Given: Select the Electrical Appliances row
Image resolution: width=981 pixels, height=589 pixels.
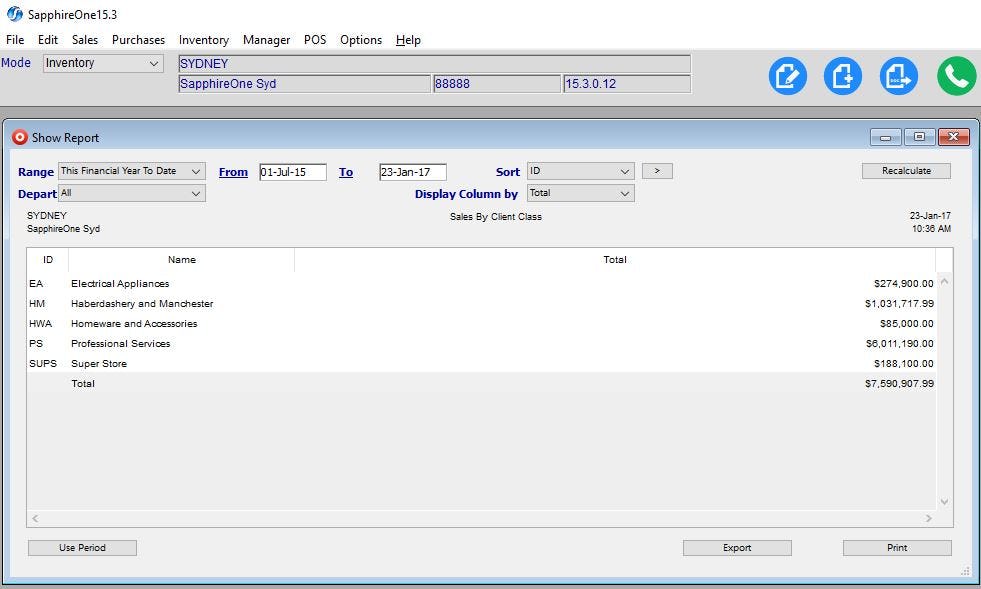Looking at the screenshot, I should [481, 284].
